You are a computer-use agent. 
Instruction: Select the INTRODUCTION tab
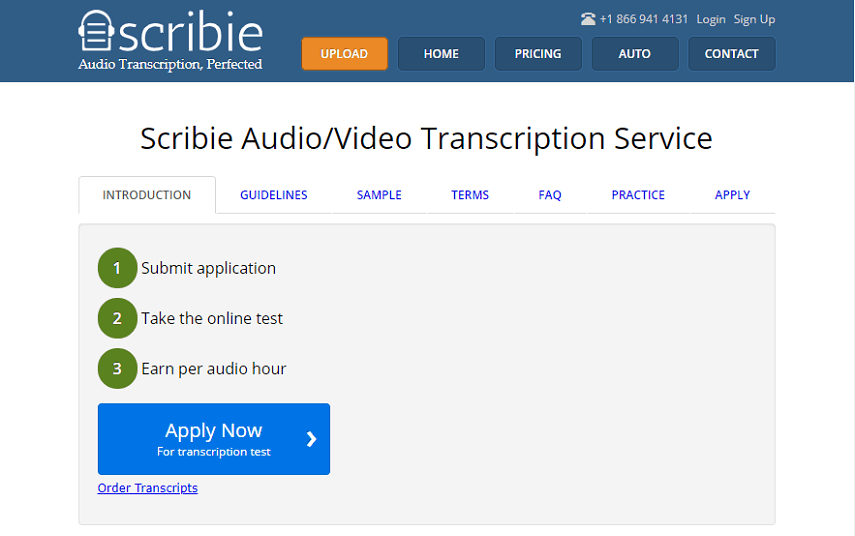147,195
